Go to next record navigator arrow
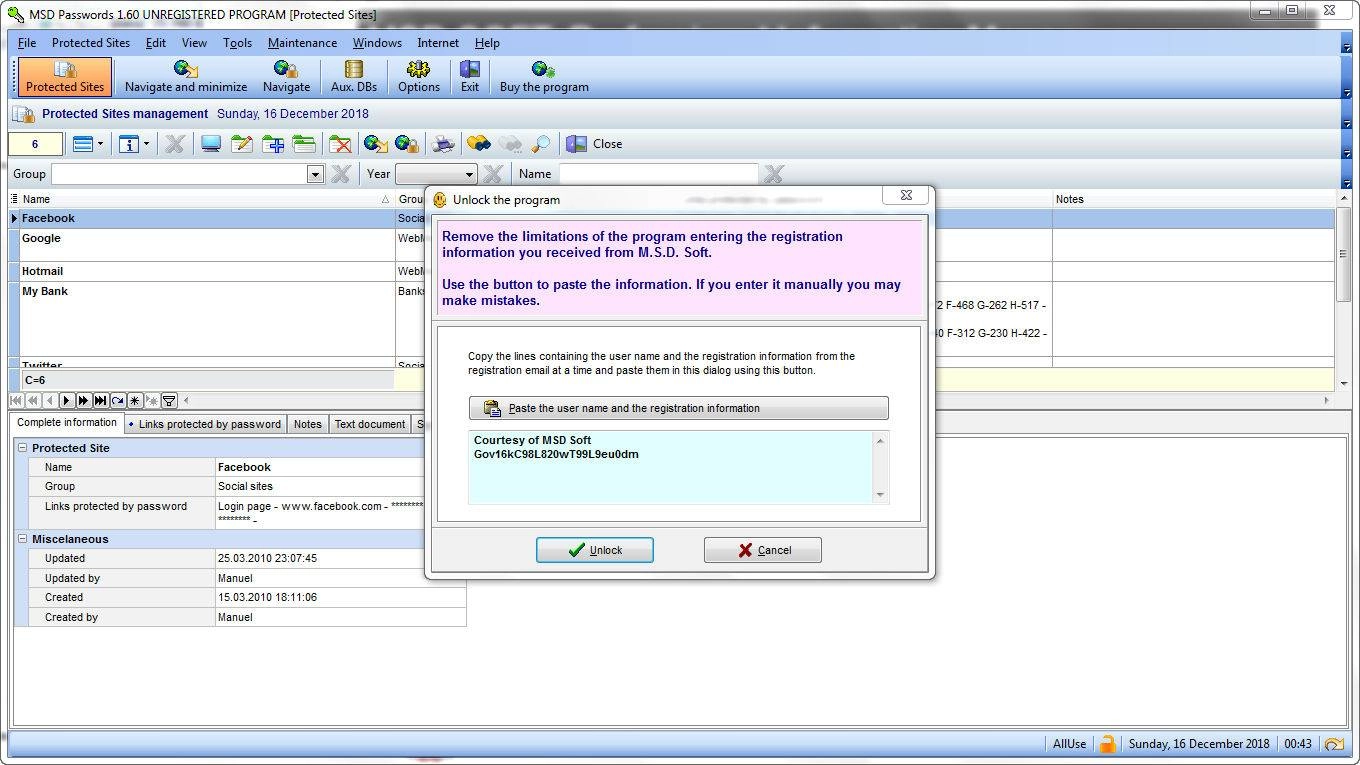This screenshot has width=1360, height=765. [67, 401]
